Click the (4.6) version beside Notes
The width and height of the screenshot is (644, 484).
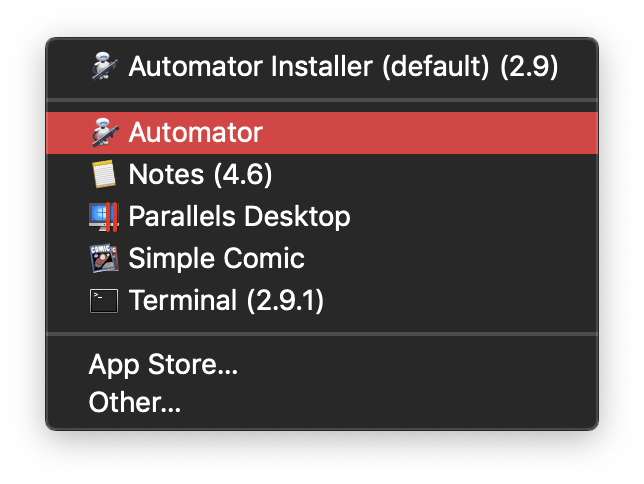click(243, 175)
